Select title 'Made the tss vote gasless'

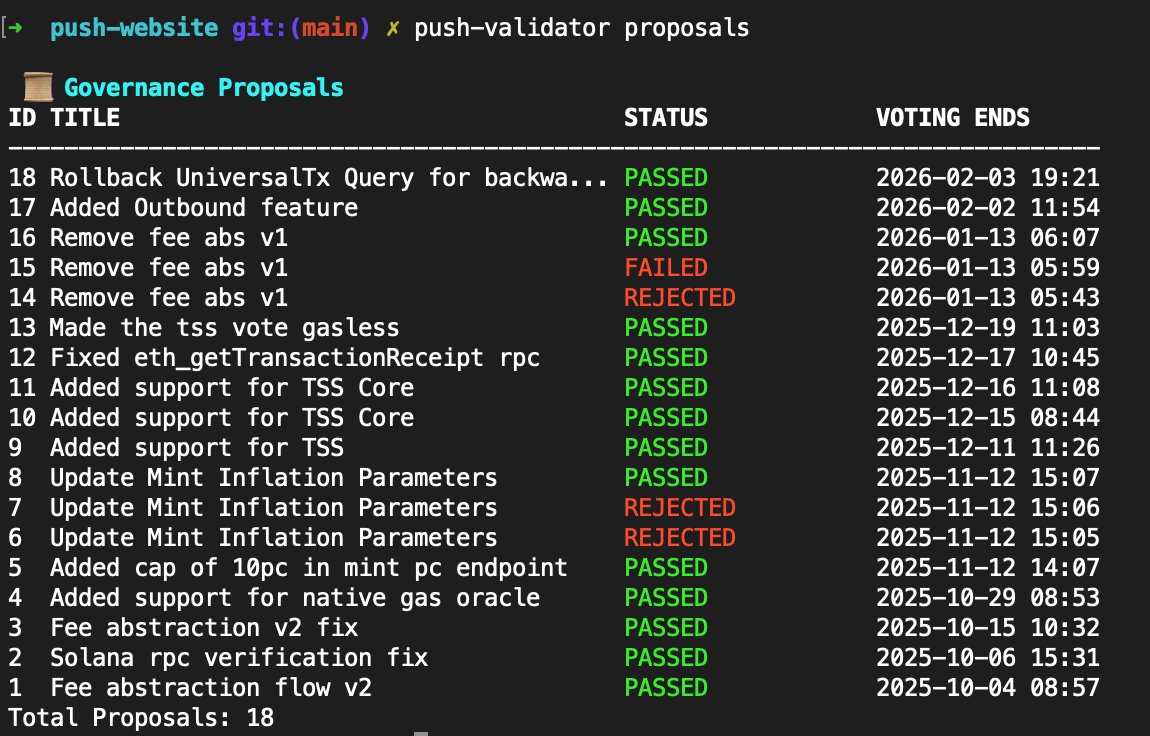[x=224, y=328]
